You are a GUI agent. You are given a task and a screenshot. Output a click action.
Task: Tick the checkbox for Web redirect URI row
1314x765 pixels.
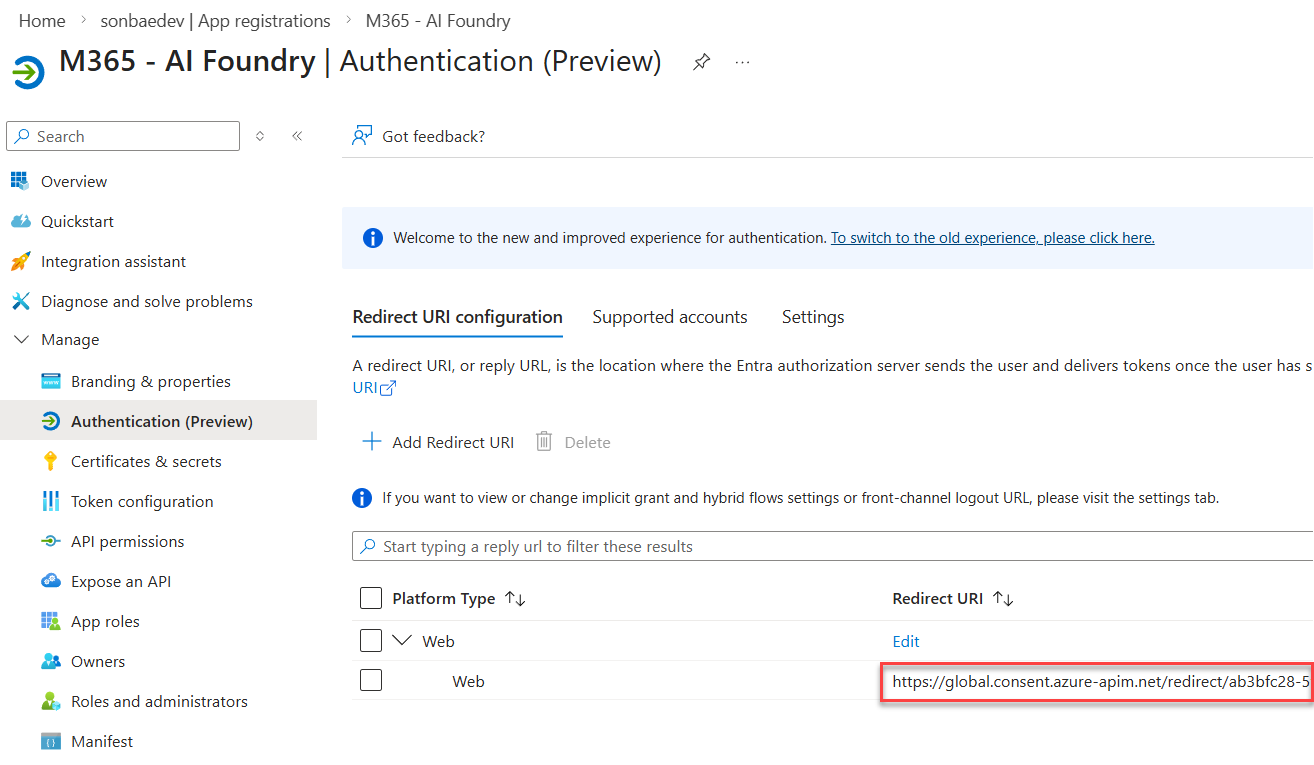pyautogui.click(x=371, y=681)
